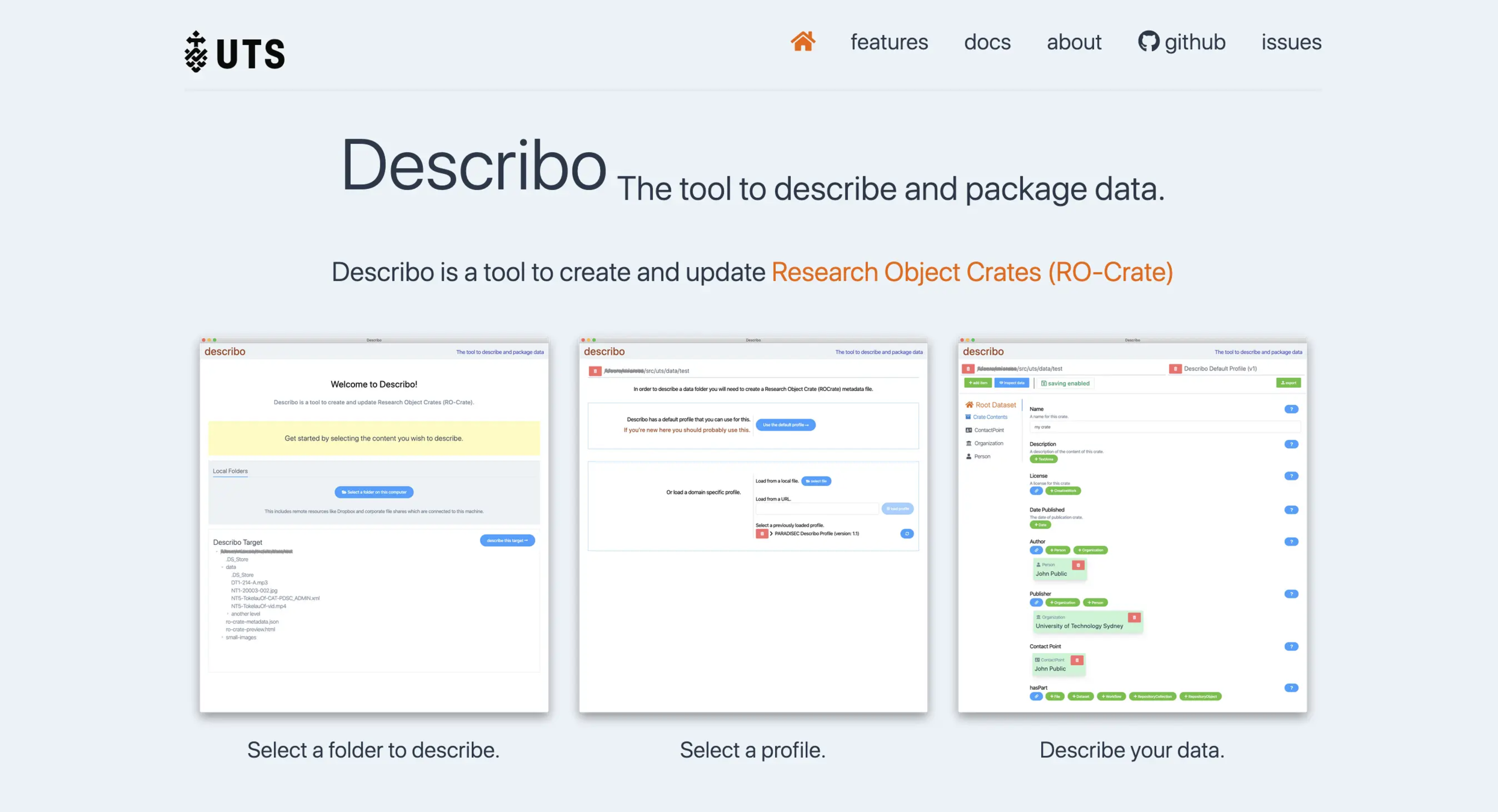Click the GitHub octocat icon
Screen dimensions: 1498x812
pyautogui.click(x=1148, y=42)
